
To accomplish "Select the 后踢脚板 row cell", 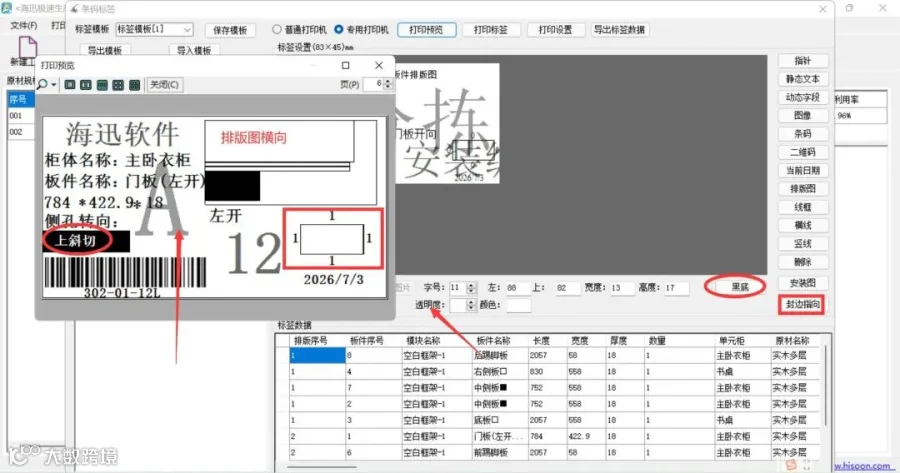I will (x=500, y=356).
